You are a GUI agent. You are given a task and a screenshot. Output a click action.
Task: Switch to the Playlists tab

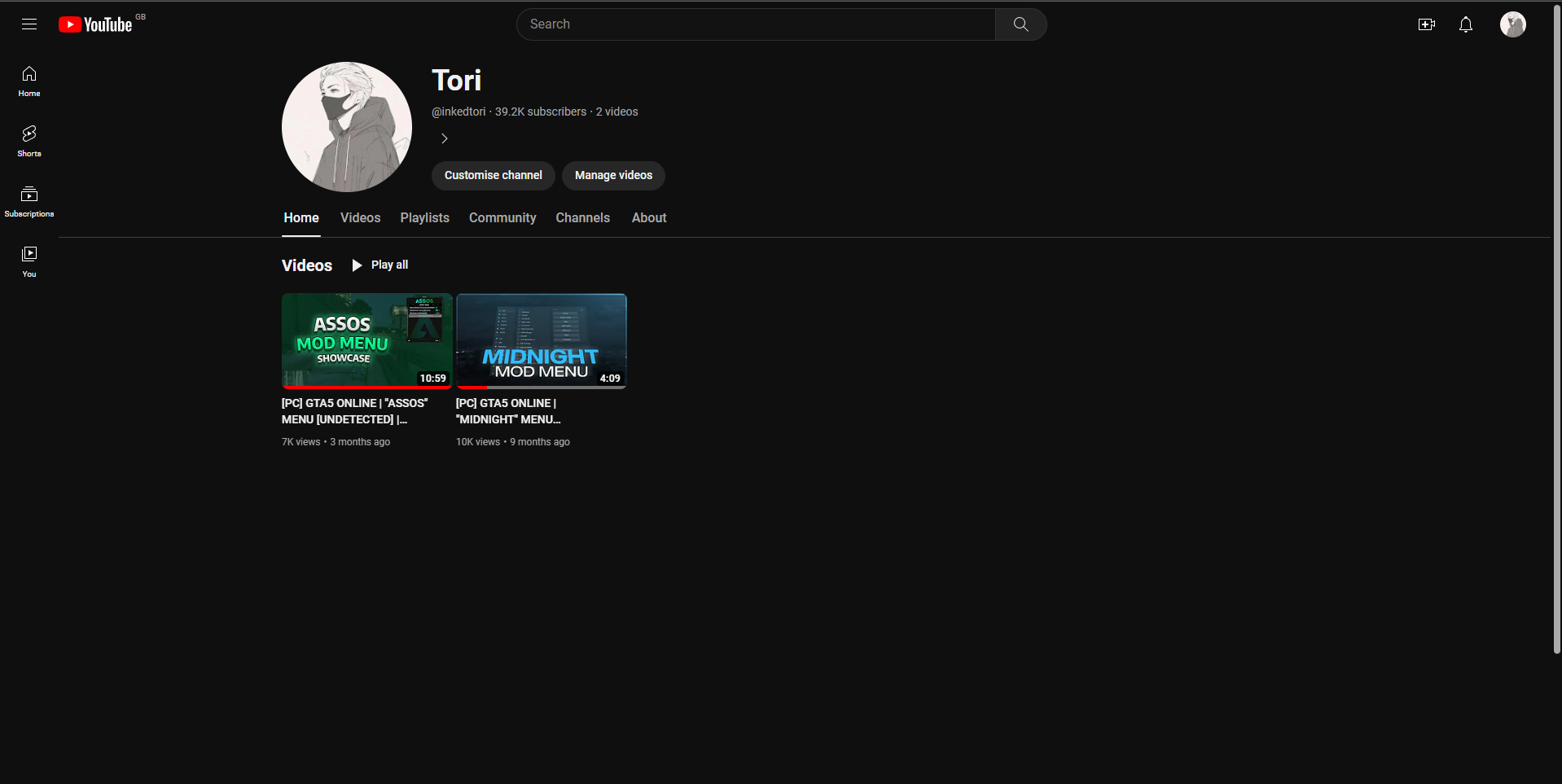click(424, 218)
